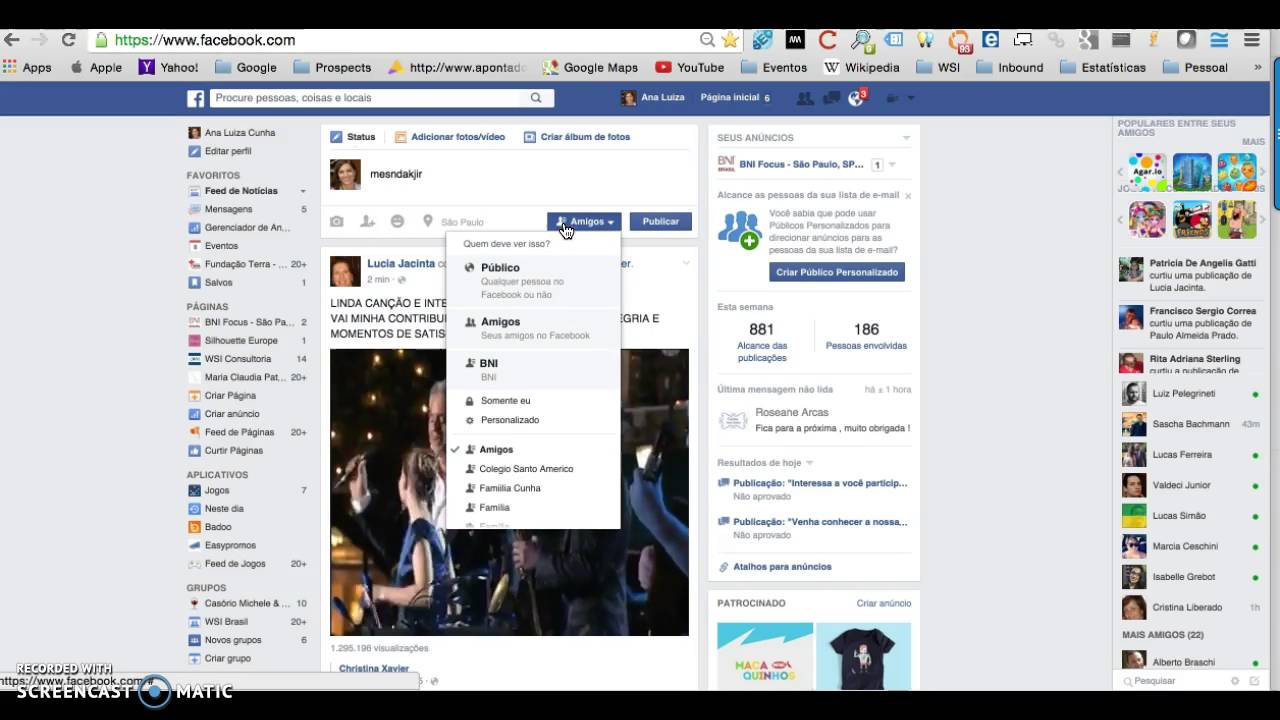Click the Publicar button

[x=661, y=221]
